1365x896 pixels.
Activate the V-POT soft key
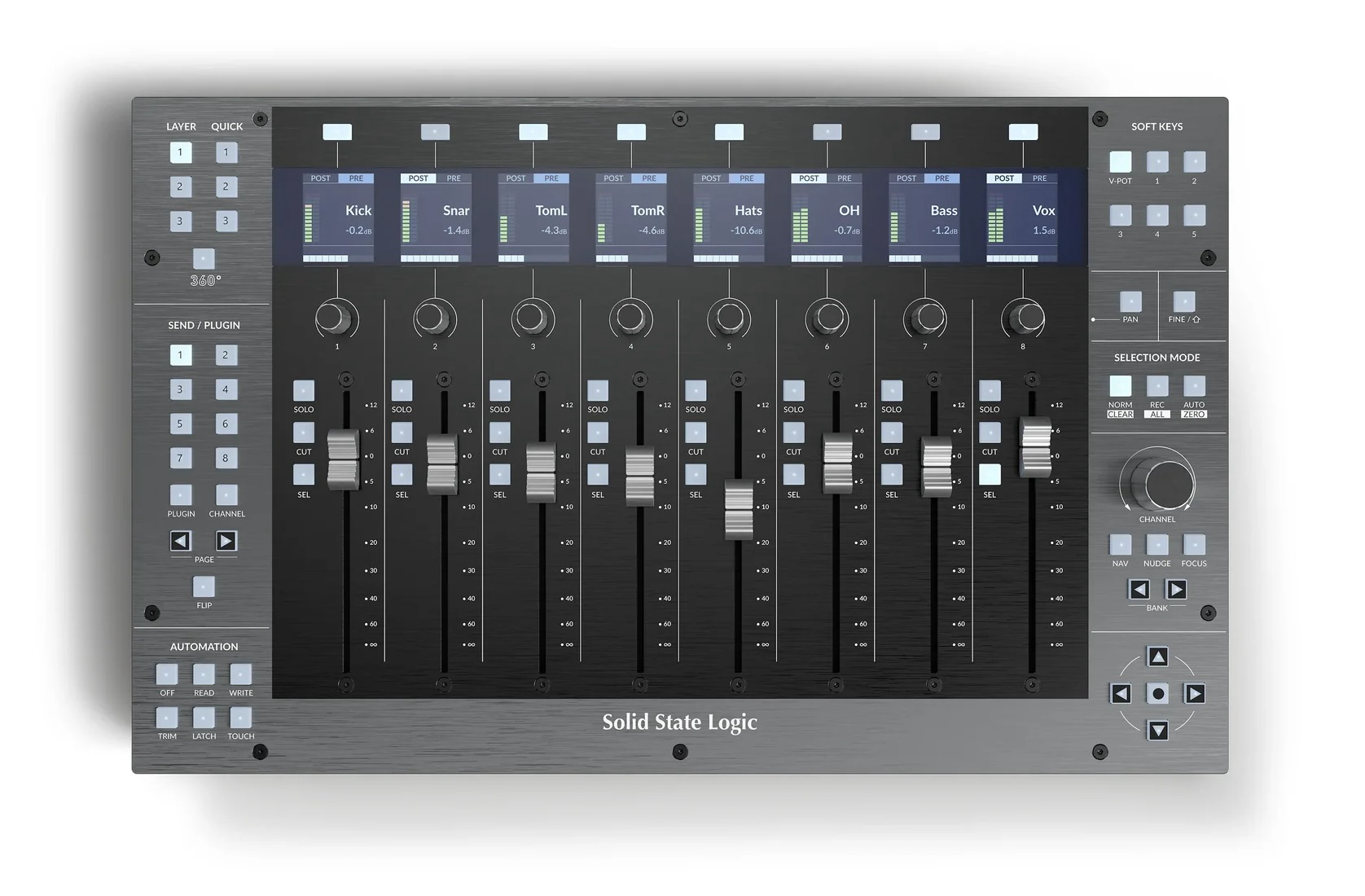pyautogui.click(x=1121, y=161)
